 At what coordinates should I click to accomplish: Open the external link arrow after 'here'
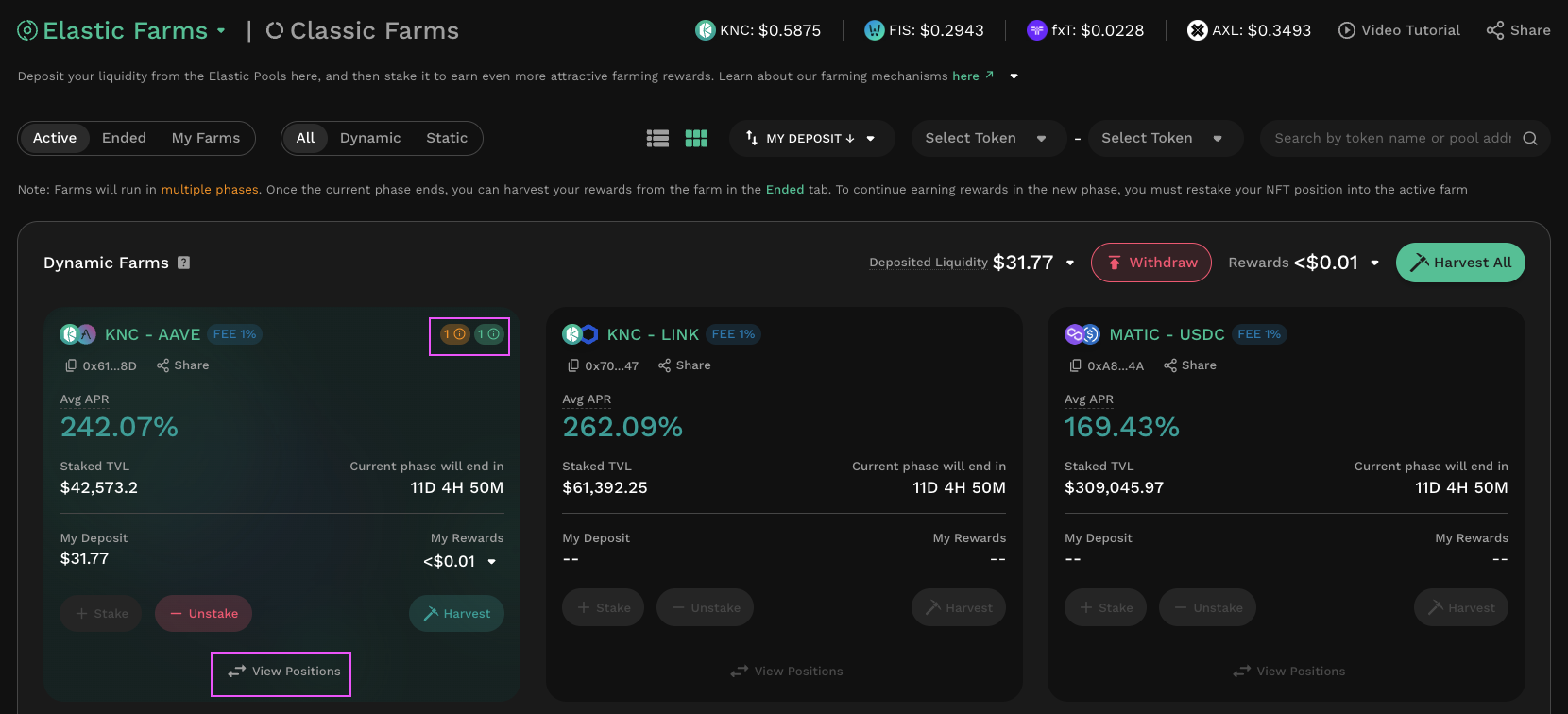click(x=989, y=75)
